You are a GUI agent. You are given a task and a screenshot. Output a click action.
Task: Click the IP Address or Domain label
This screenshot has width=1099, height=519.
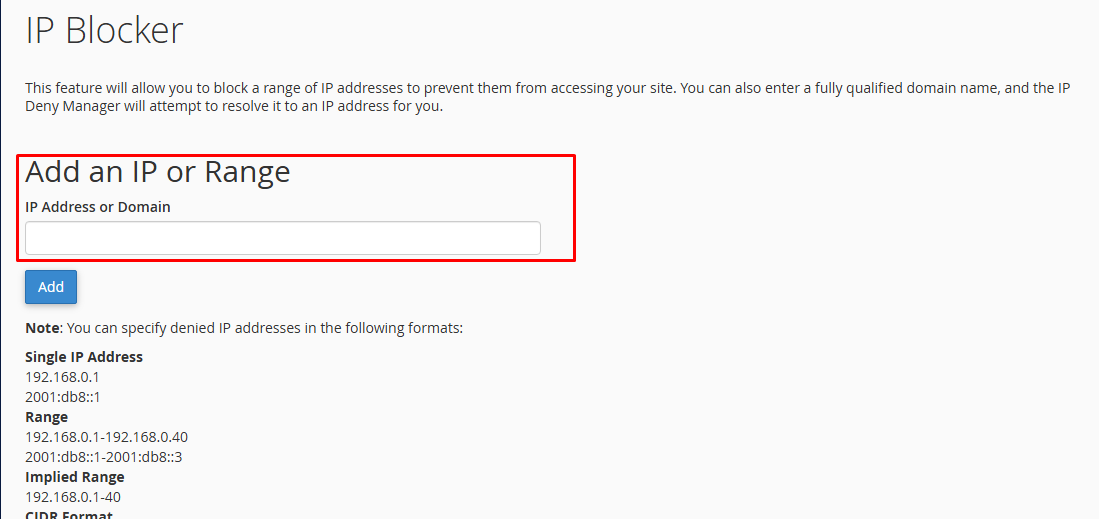point(98,207)
